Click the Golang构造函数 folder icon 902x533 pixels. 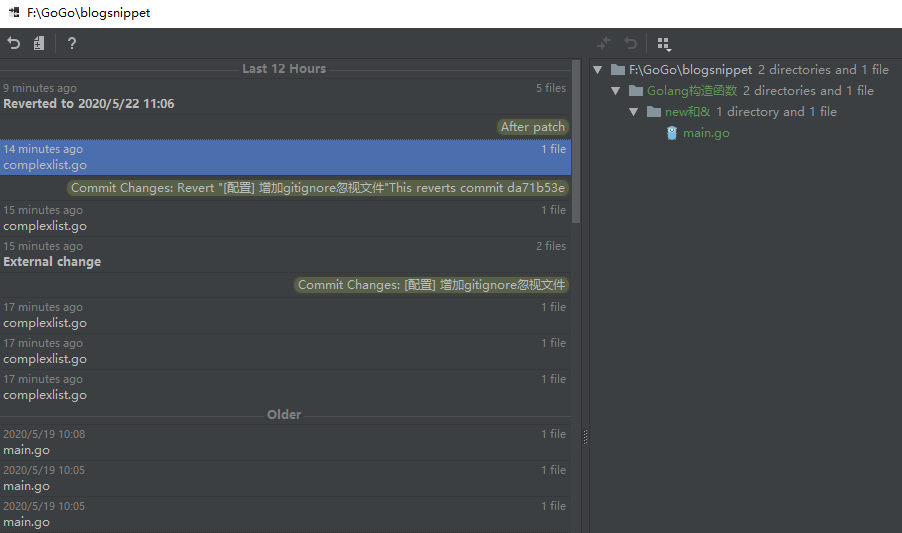[636, 91]
